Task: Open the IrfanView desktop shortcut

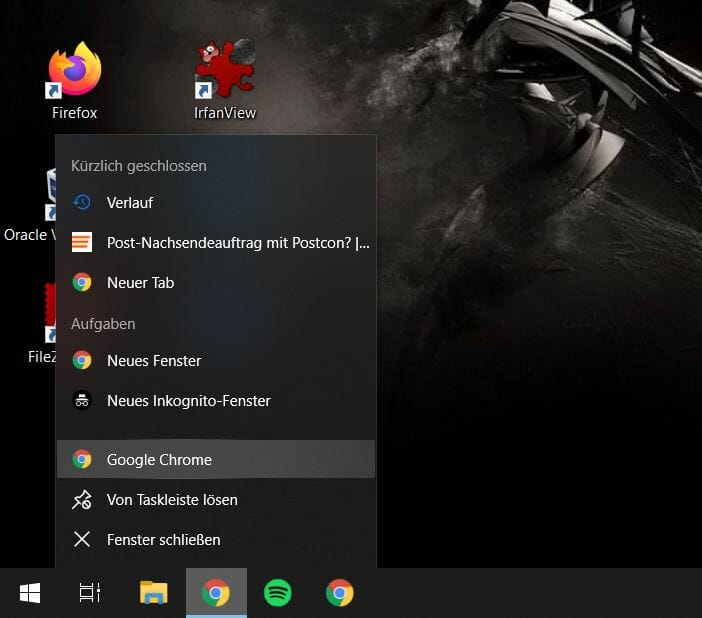Action: [225, 81]
